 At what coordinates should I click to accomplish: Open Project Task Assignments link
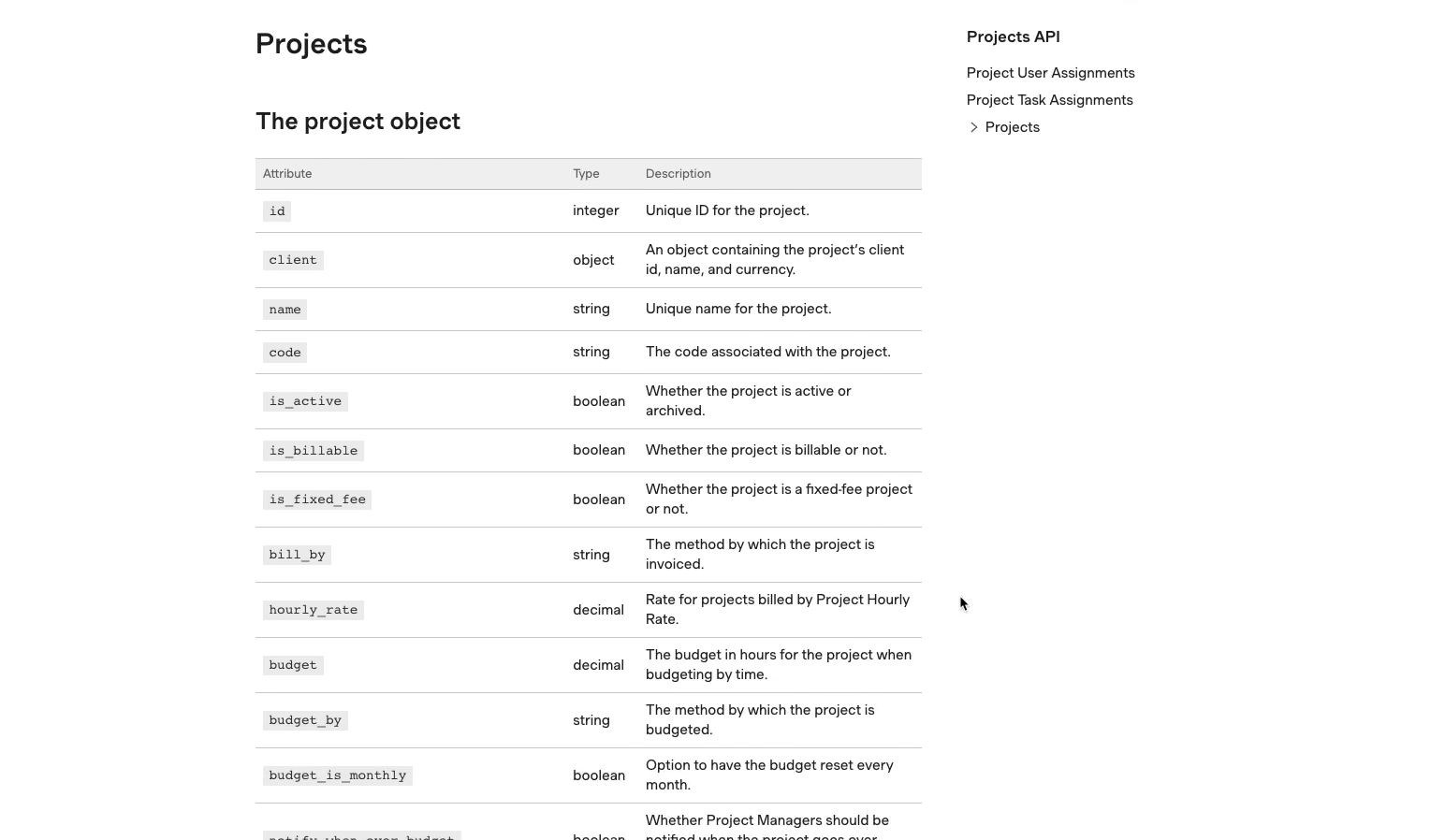1049,100
